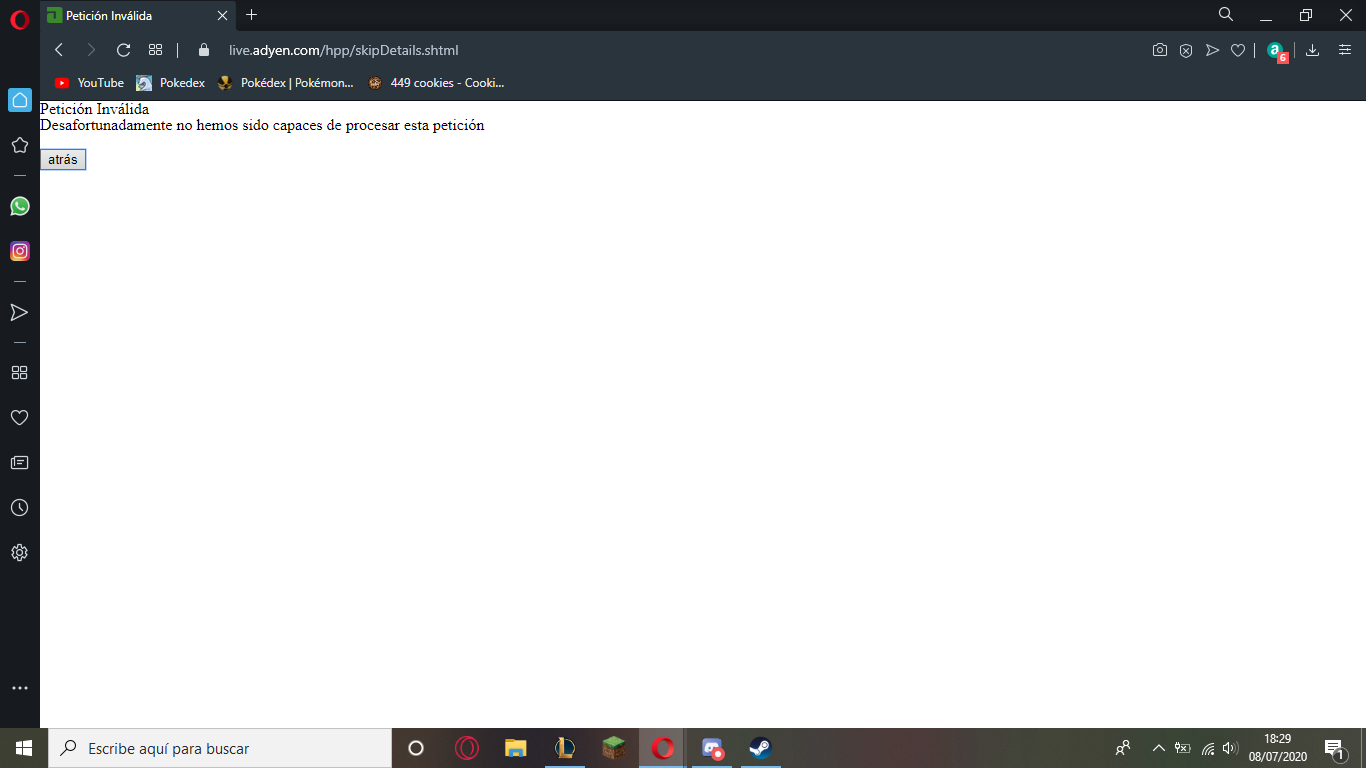The height and width of the screenshot is (768, 1366).
Task: Open the People icon in taskbar
Action: pyautogui.click(x=1123, y=748)
